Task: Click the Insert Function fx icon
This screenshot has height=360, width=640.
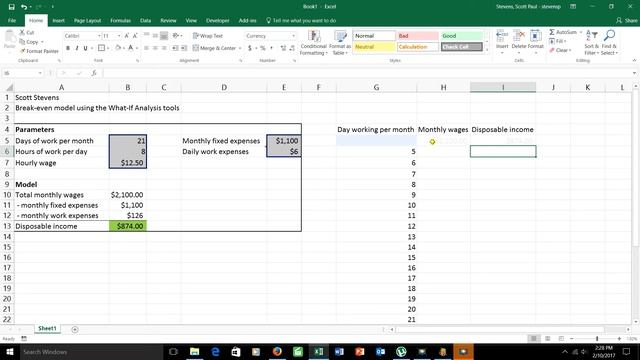Action: click(x=94, y=73)
